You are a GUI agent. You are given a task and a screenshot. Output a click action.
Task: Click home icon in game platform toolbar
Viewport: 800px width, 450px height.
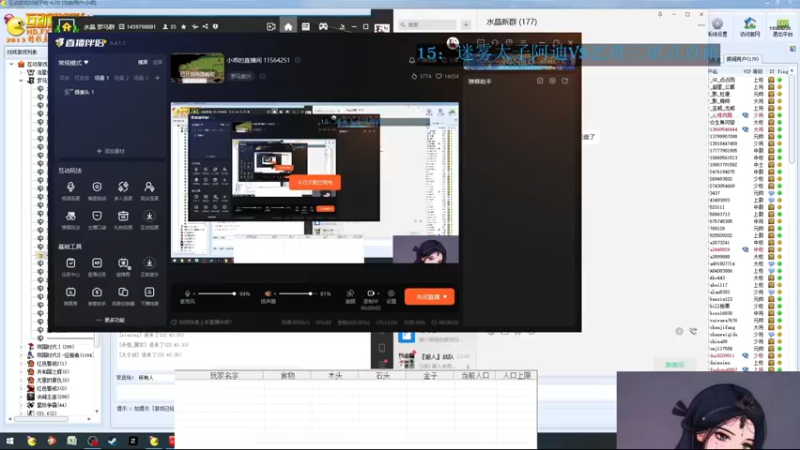[288, 27]
